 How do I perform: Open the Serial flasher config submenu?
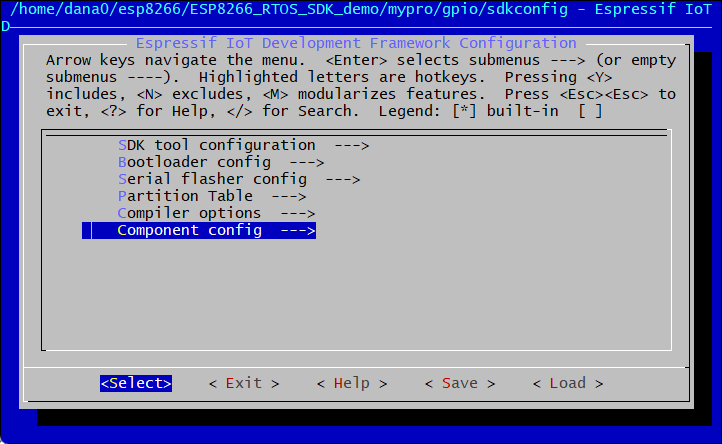pos(239,180)
